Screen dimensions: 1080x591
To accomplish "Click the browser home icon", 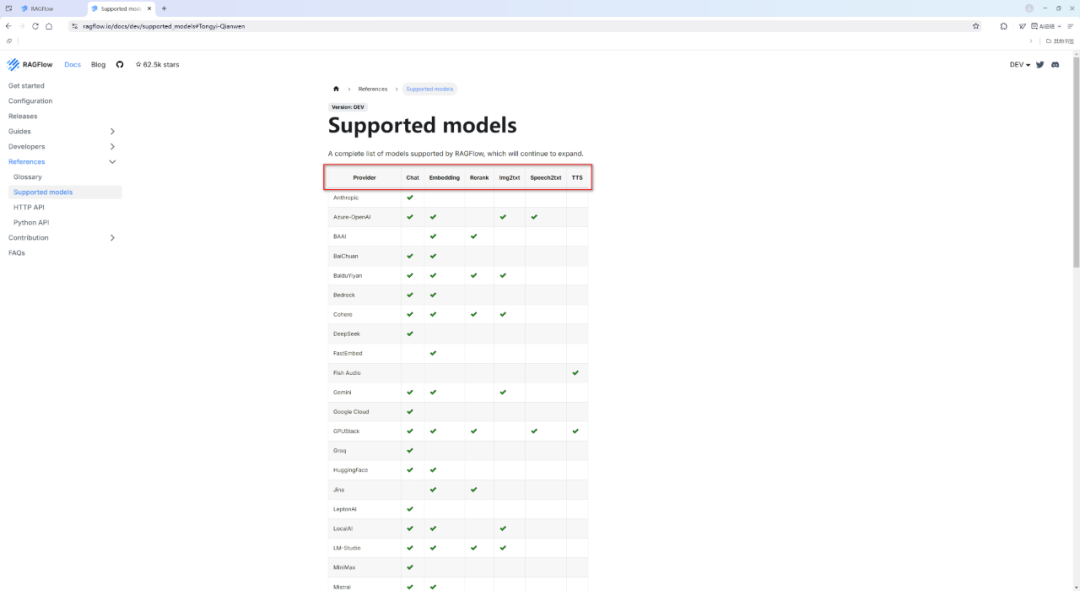I will click(x=49, y=26).
